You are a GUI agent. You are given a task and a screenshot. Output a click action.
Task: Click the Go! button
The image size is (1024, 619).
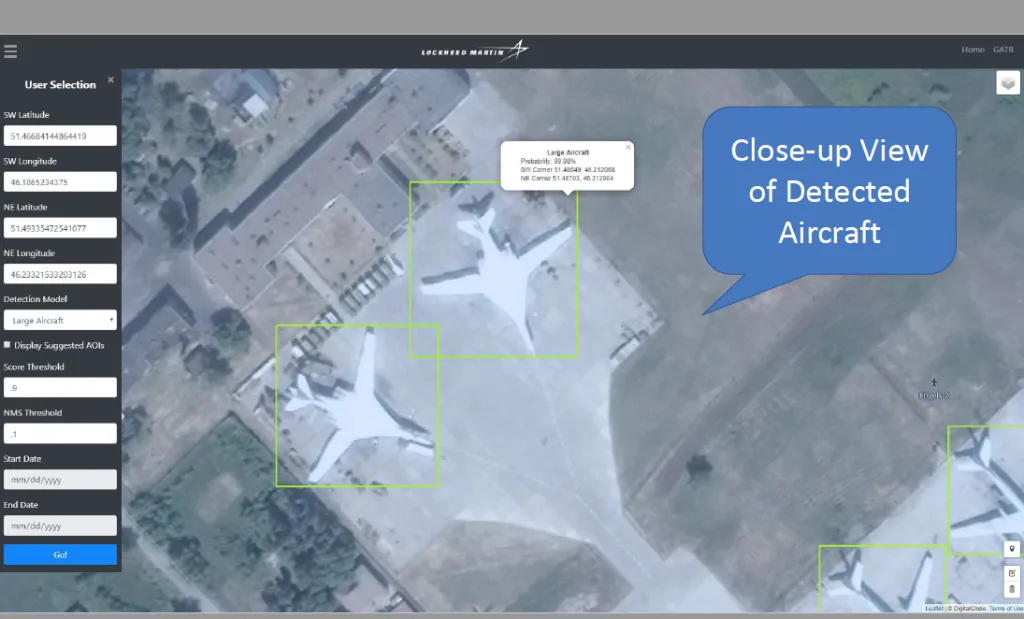60,554
